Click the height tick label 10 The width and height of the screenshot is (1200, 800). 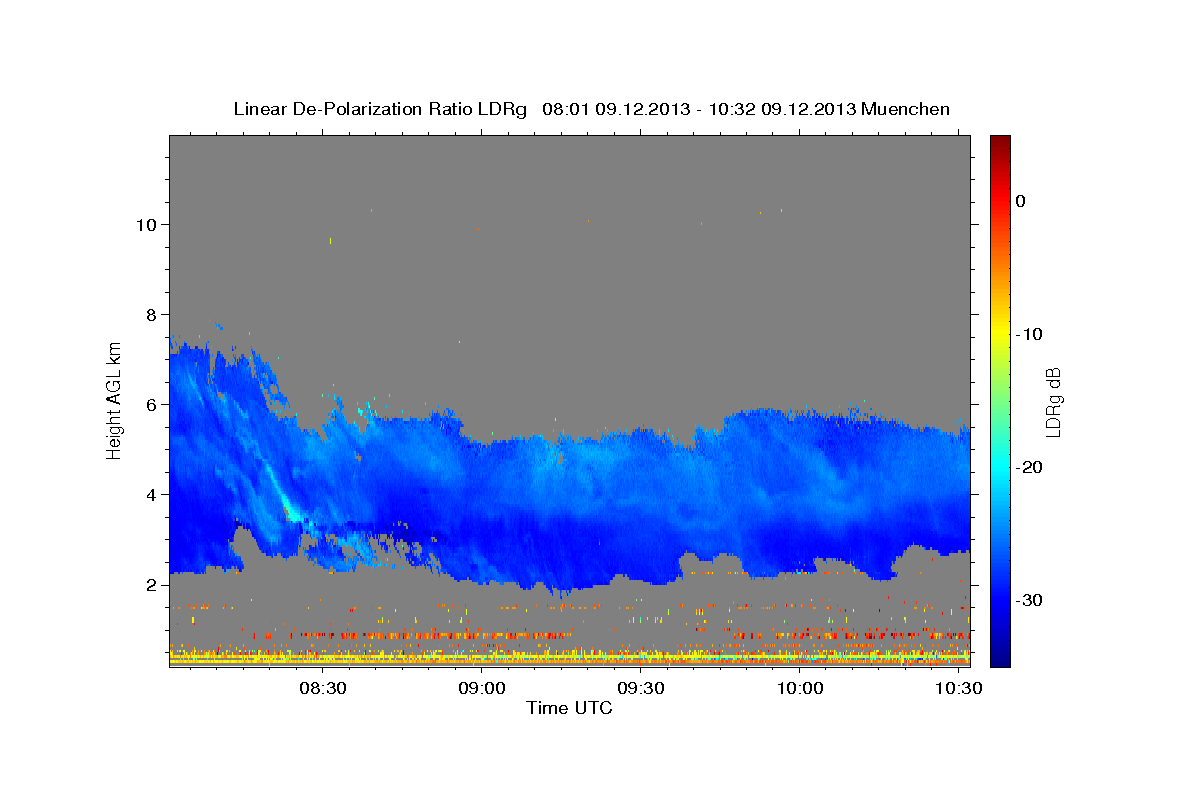click(146, 224)
